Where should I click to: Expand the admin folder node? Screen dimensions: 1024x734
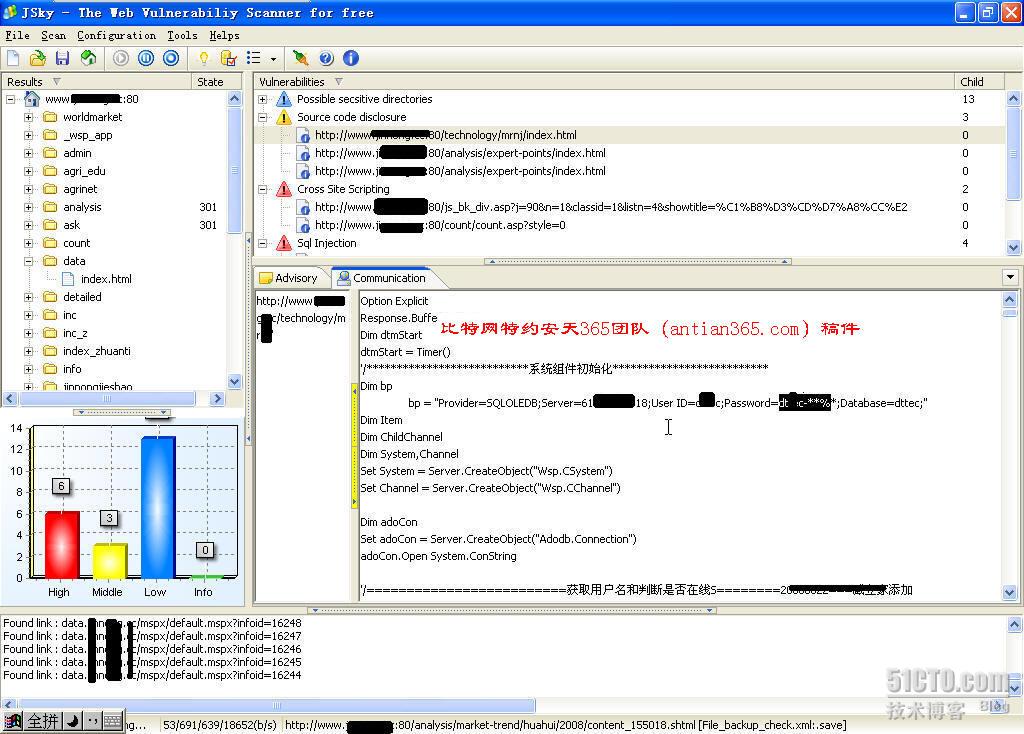(29, 153)
